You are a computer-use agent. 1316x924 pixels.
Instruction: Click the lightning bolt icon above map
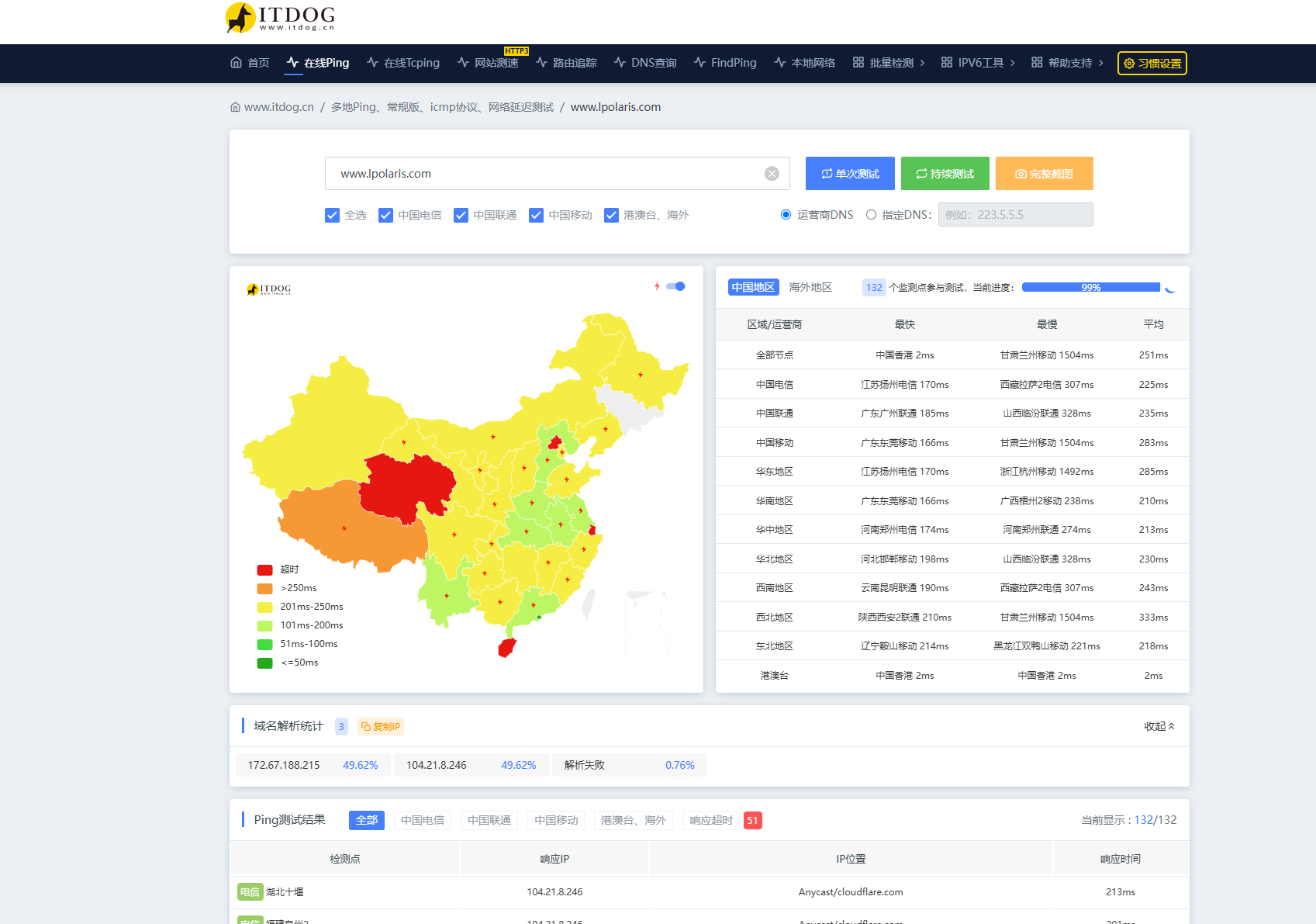coord(657,286)
